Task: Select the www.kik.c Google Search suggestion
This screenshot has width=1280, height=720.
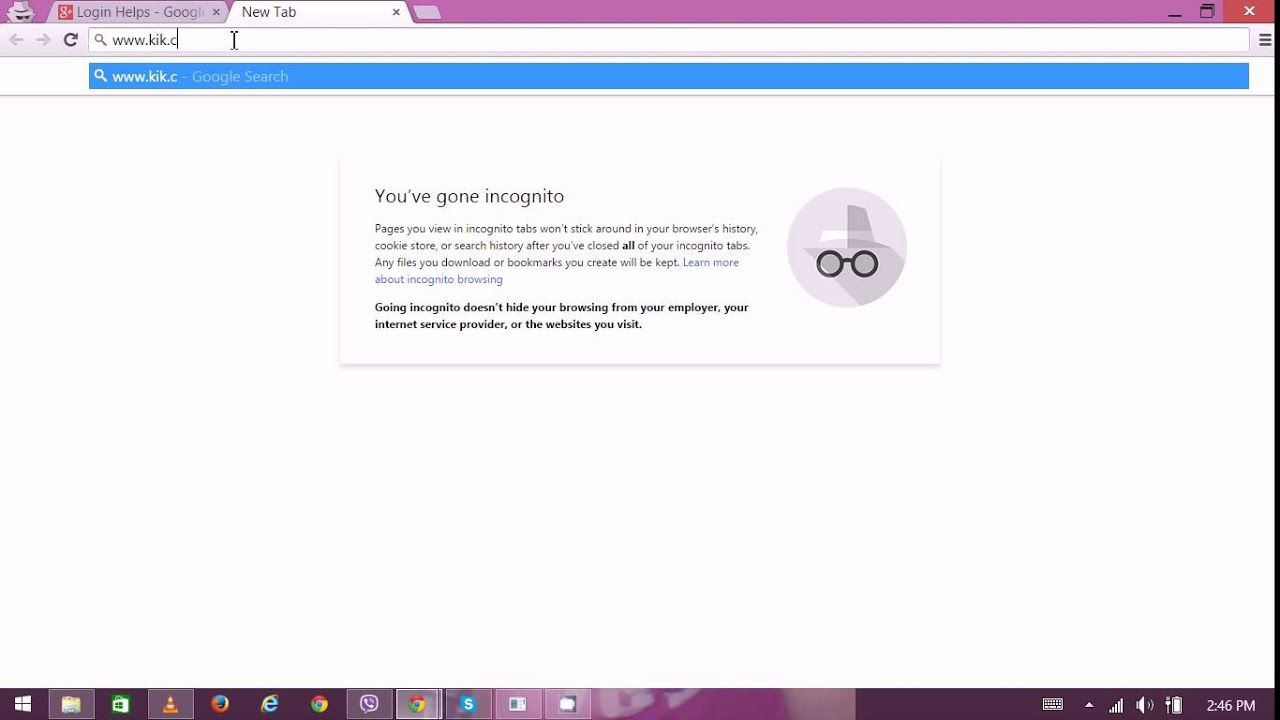Action: click(669, 76)
